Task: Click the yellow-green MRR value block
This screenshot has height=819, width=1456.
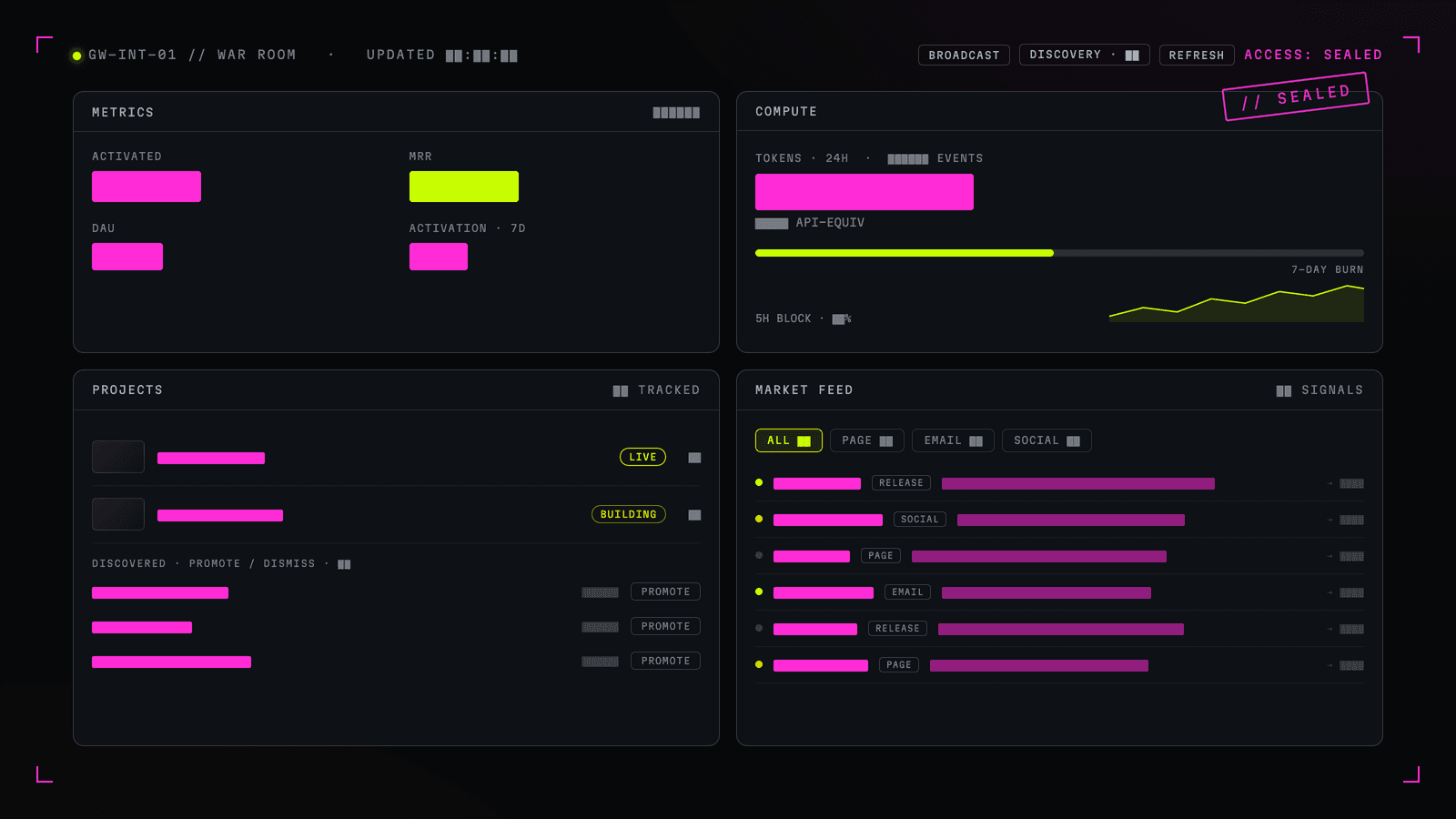Action: pyautogui.click(x=464, y=187)
